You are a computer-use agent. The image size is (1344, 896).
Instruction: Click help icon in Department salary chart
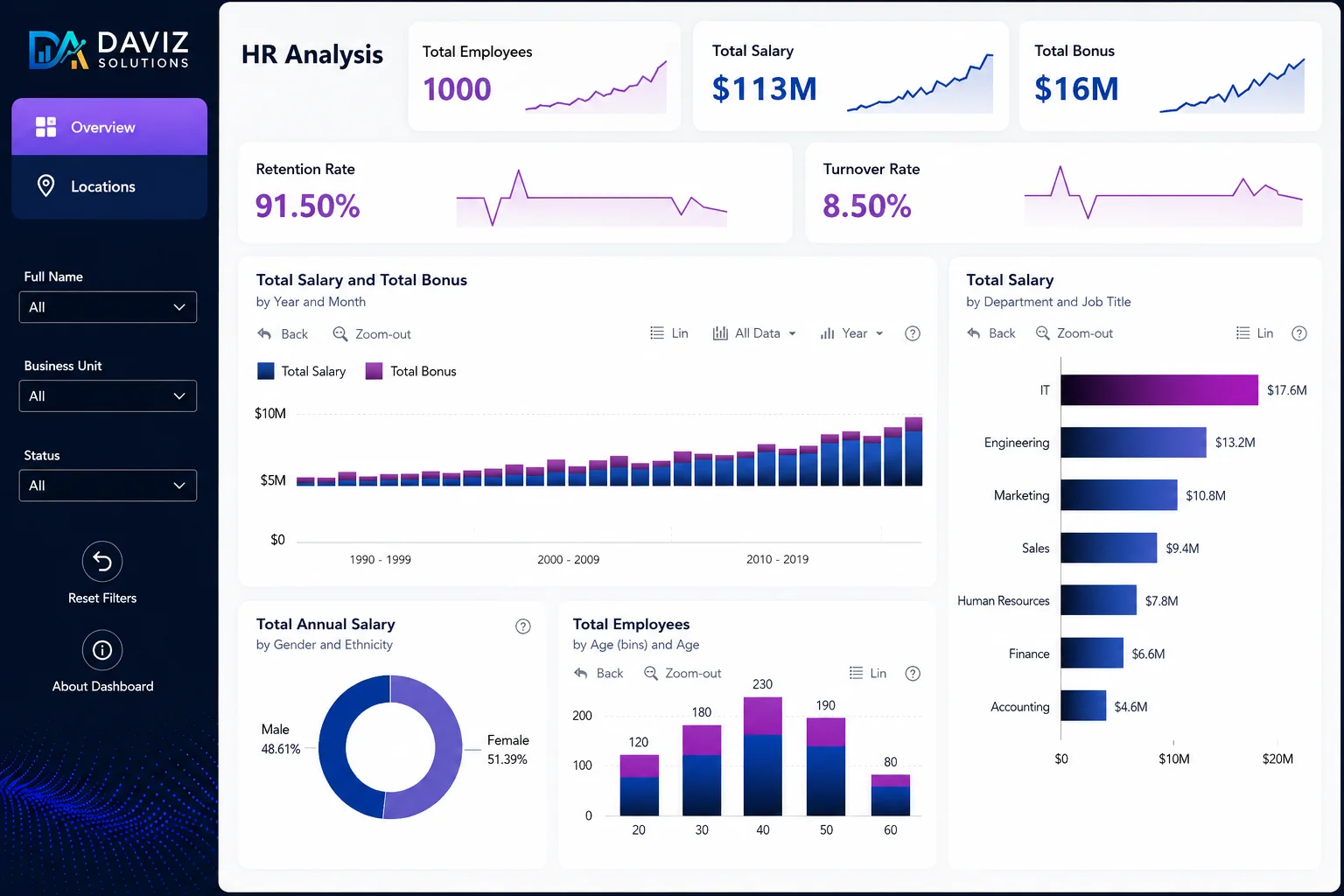(x=1299, y=333)
